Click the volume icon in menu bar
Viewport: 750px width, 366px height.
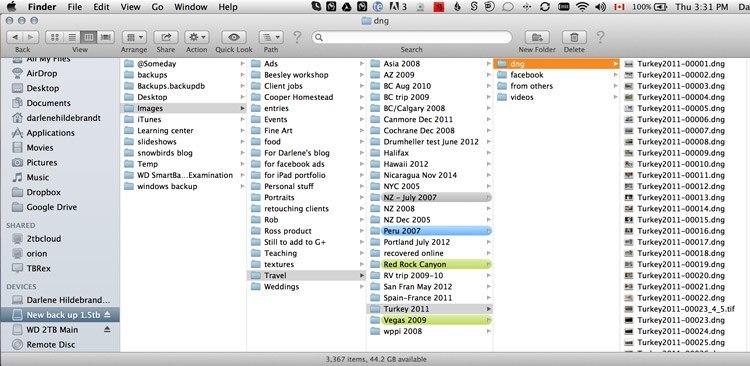600,7
